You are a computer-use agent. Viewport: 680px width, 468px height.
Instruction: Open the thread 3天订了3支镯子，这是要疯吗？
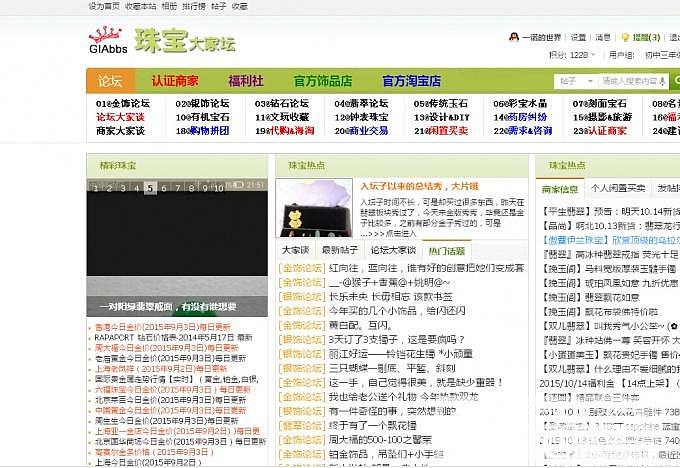(396, 340)
